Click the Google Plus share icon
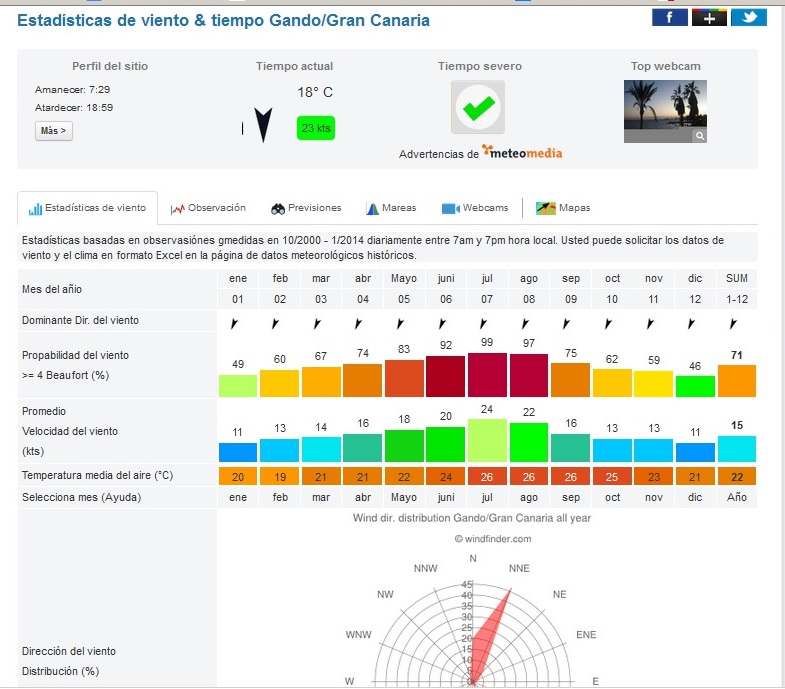The image size is (785, 689). pyautogui.click(x=709, y=18)
